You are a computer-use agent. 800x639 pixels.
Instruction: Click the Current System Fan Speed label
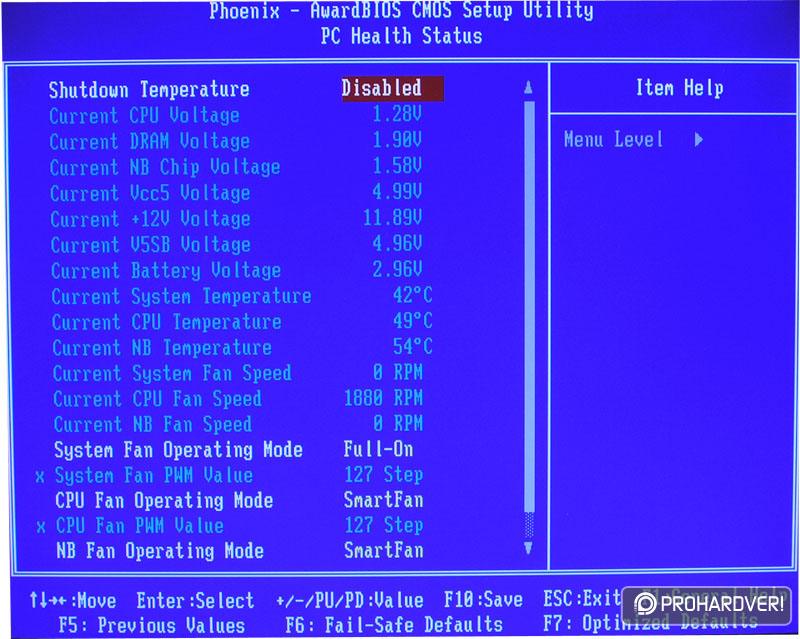point(172,374)
